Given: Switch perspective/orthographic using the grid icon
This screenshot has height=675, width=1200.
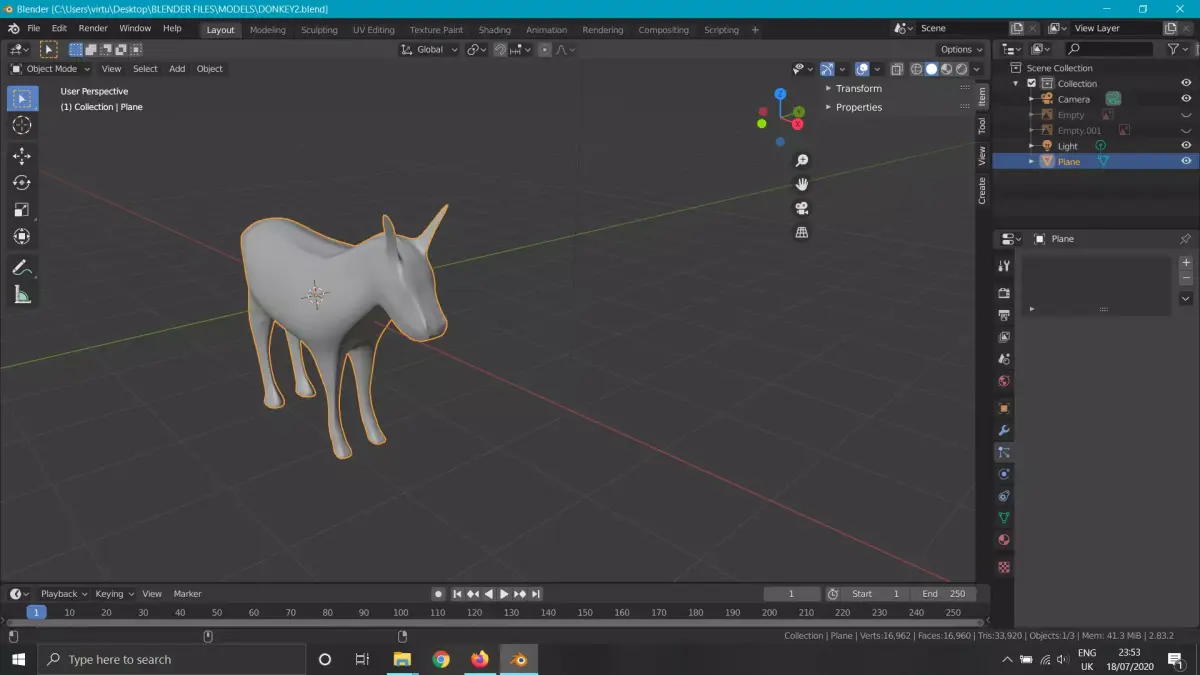Looking at the screenshot, I should (802, 232).
